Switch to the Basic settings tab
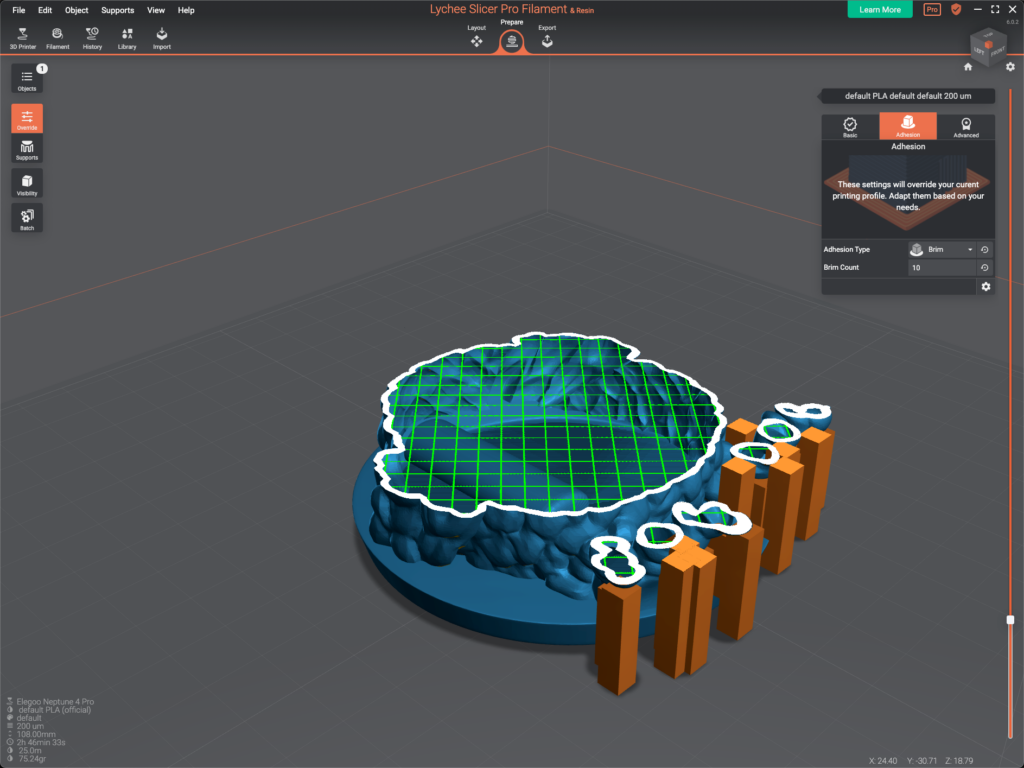The image size is (1024, 768). tap(851, 126)
